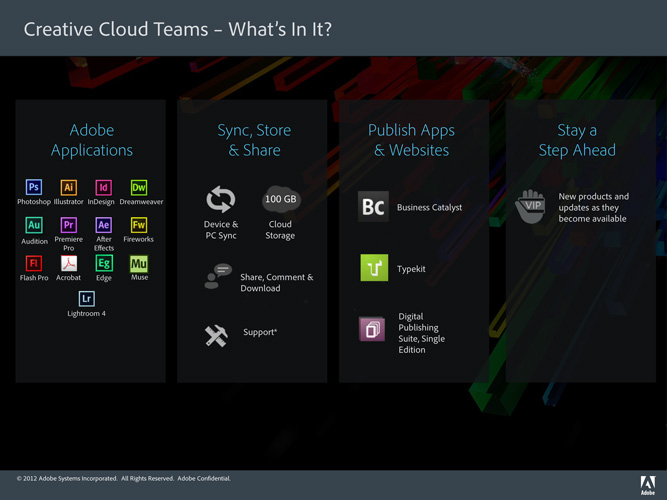Click the Audition Au icon
Screen dimensions: 667x500
coord(34,225)
